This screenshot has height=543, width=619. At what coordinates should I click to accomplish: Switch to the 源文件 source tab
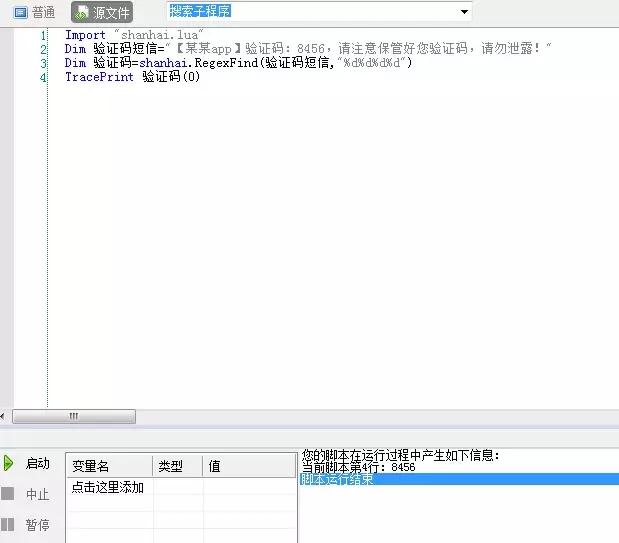(102, 13)
